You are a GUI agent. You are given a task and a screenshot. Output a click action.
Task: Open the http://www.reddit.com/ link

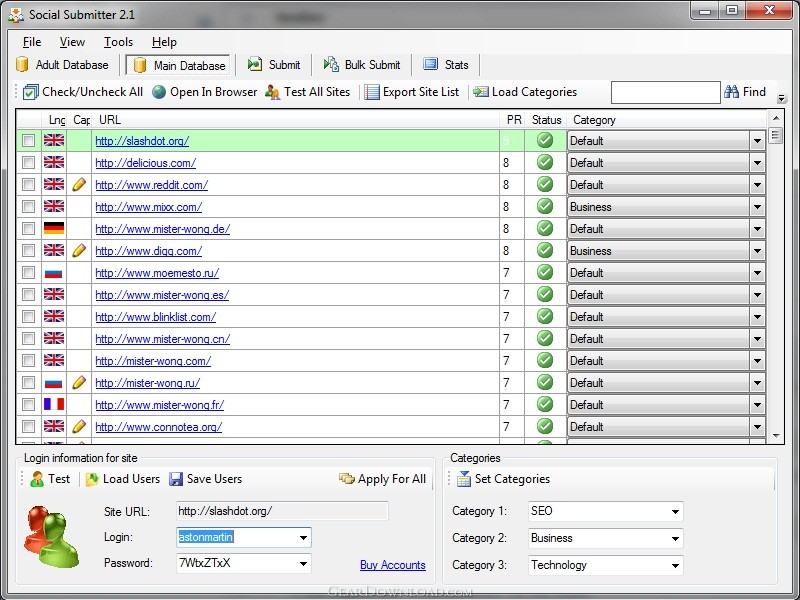pyautogui.click(x=152, y=185)
